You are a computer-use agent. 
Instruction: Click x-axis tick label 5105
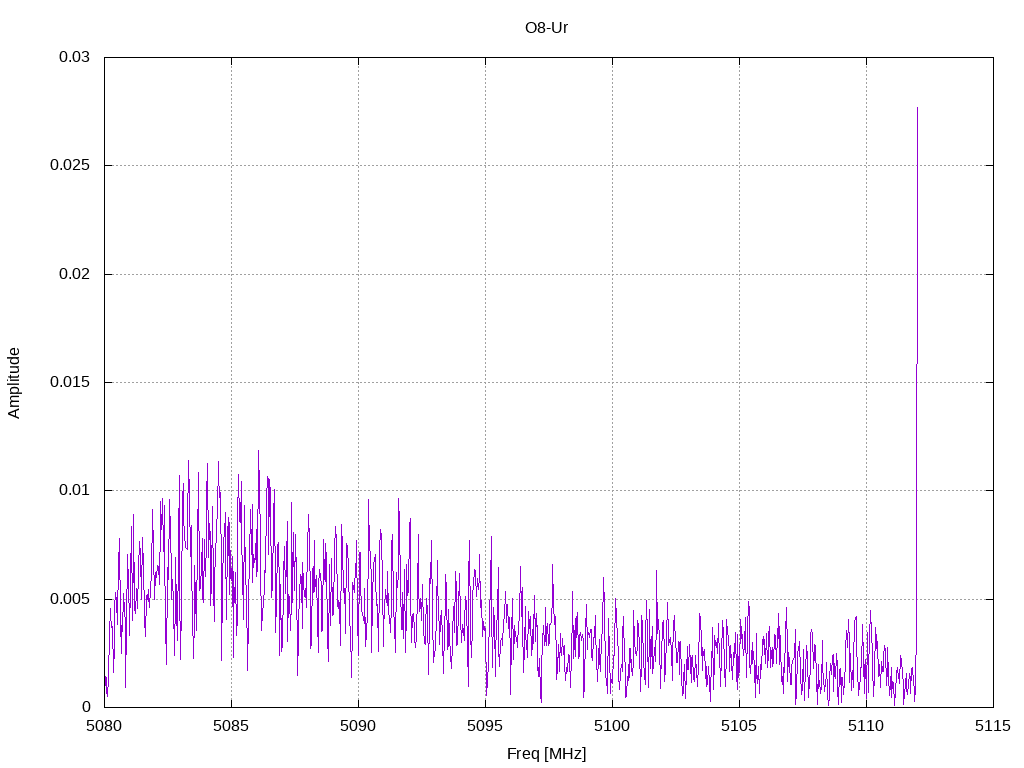(739, 726)
